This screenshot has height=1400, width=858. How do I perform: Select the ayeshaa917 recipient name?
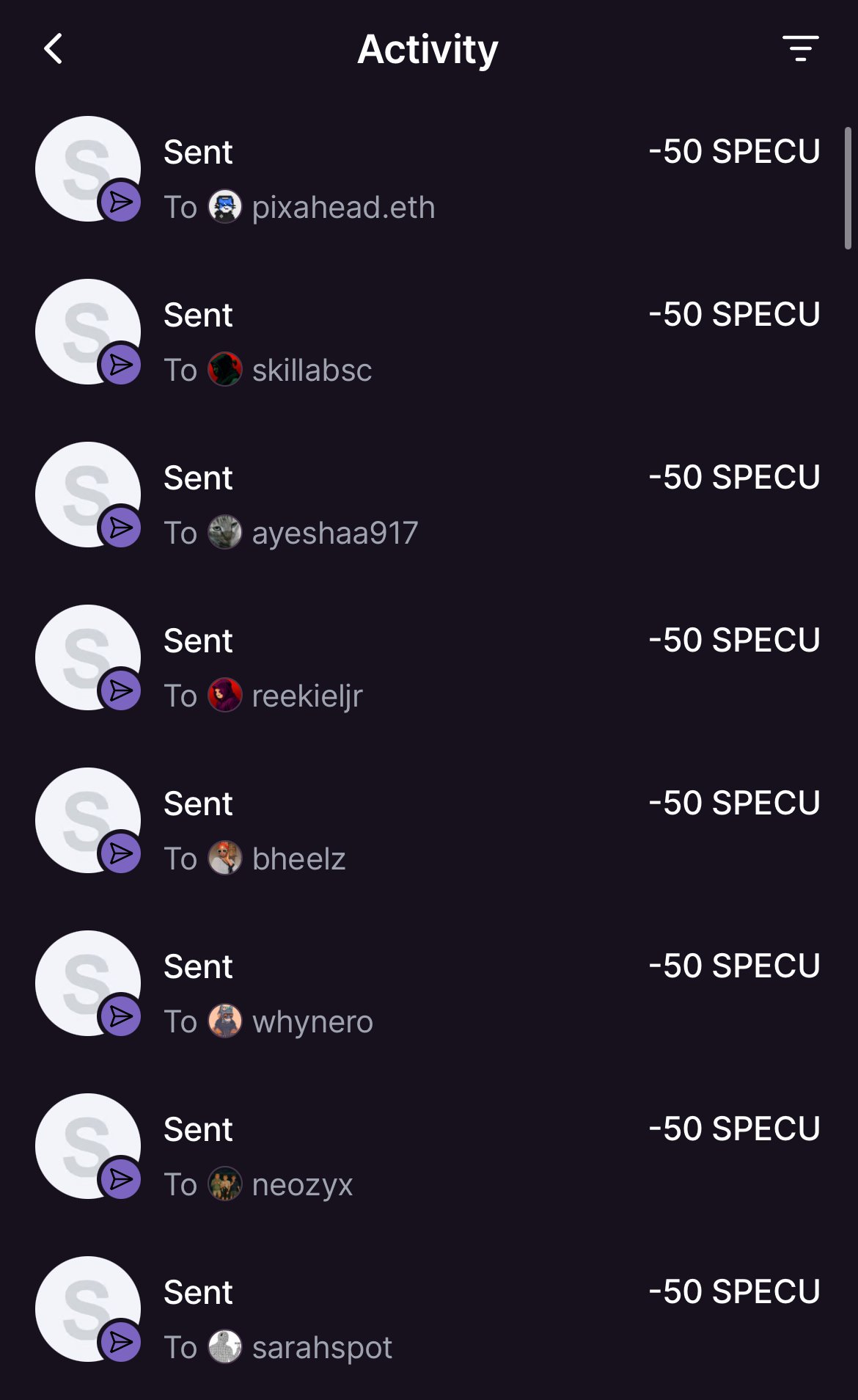pyautogui.click(x=335, y=533)
